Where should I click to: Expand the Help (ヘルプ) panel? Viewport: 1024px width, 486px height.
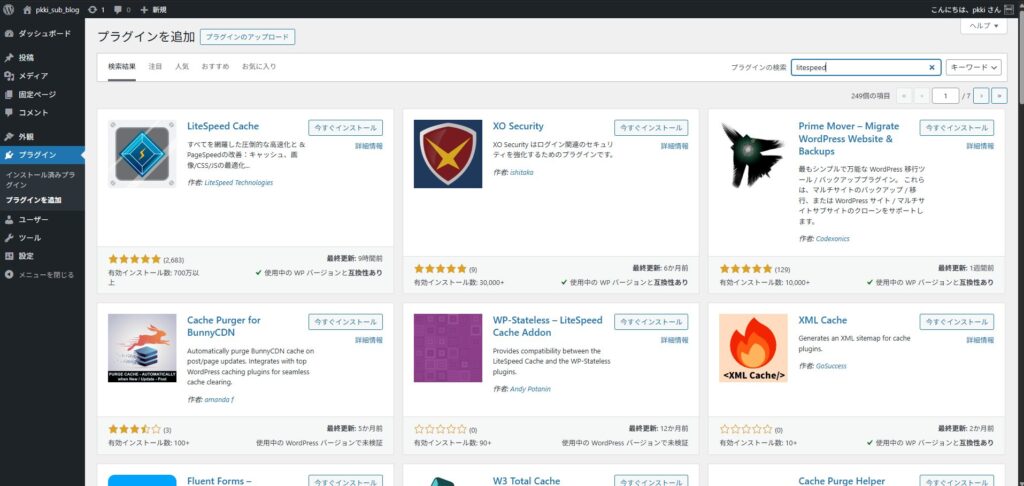coord(983,26)
